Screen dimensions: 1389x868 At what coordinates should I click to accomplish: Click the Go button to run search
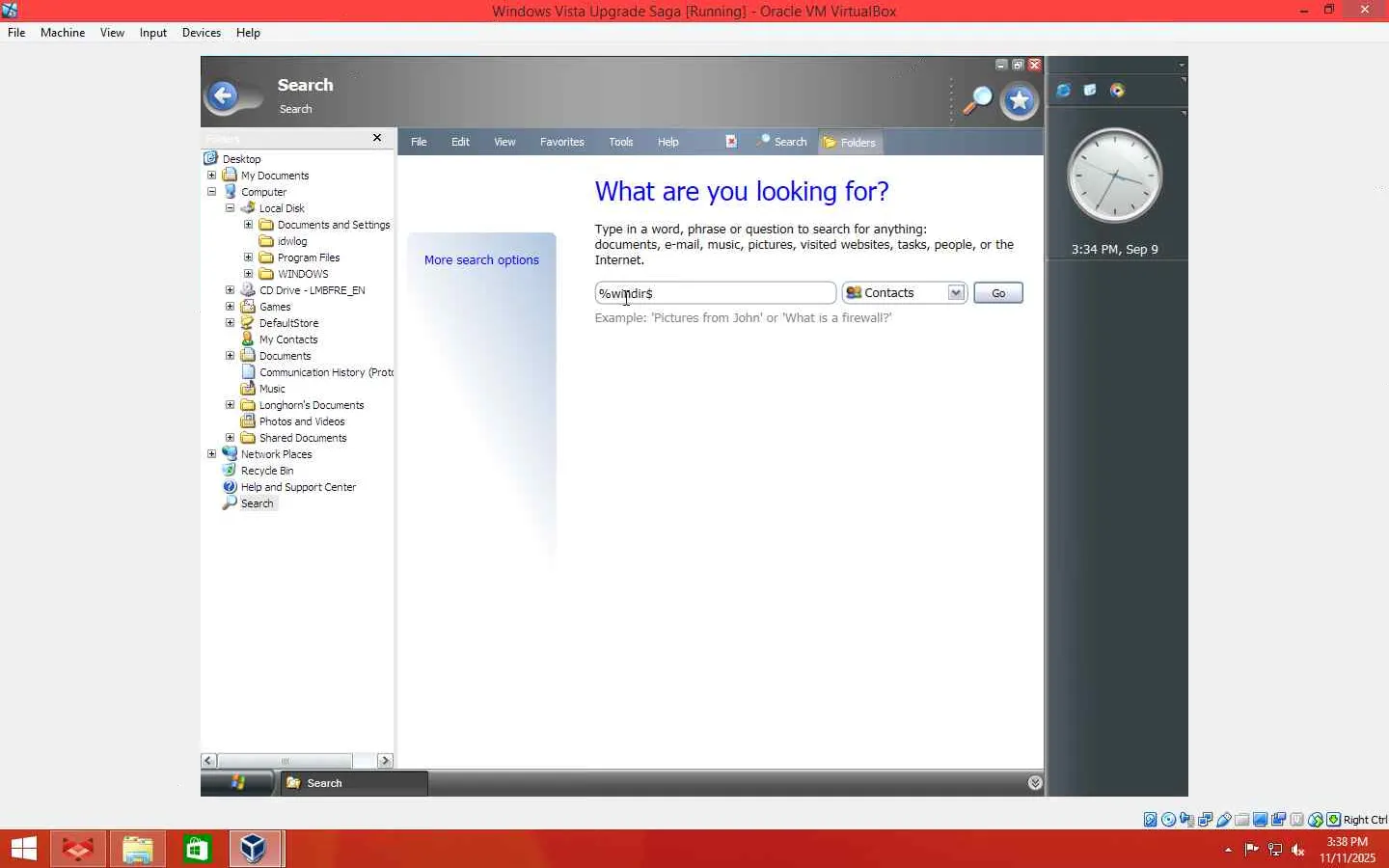pos(998,293)
